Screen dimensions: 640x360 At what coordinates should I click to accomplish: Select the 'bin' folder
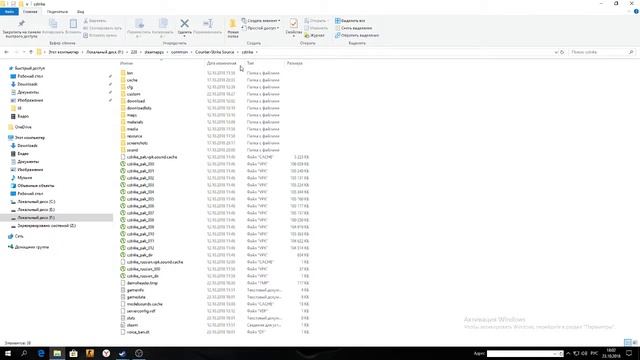coord(130,73)
